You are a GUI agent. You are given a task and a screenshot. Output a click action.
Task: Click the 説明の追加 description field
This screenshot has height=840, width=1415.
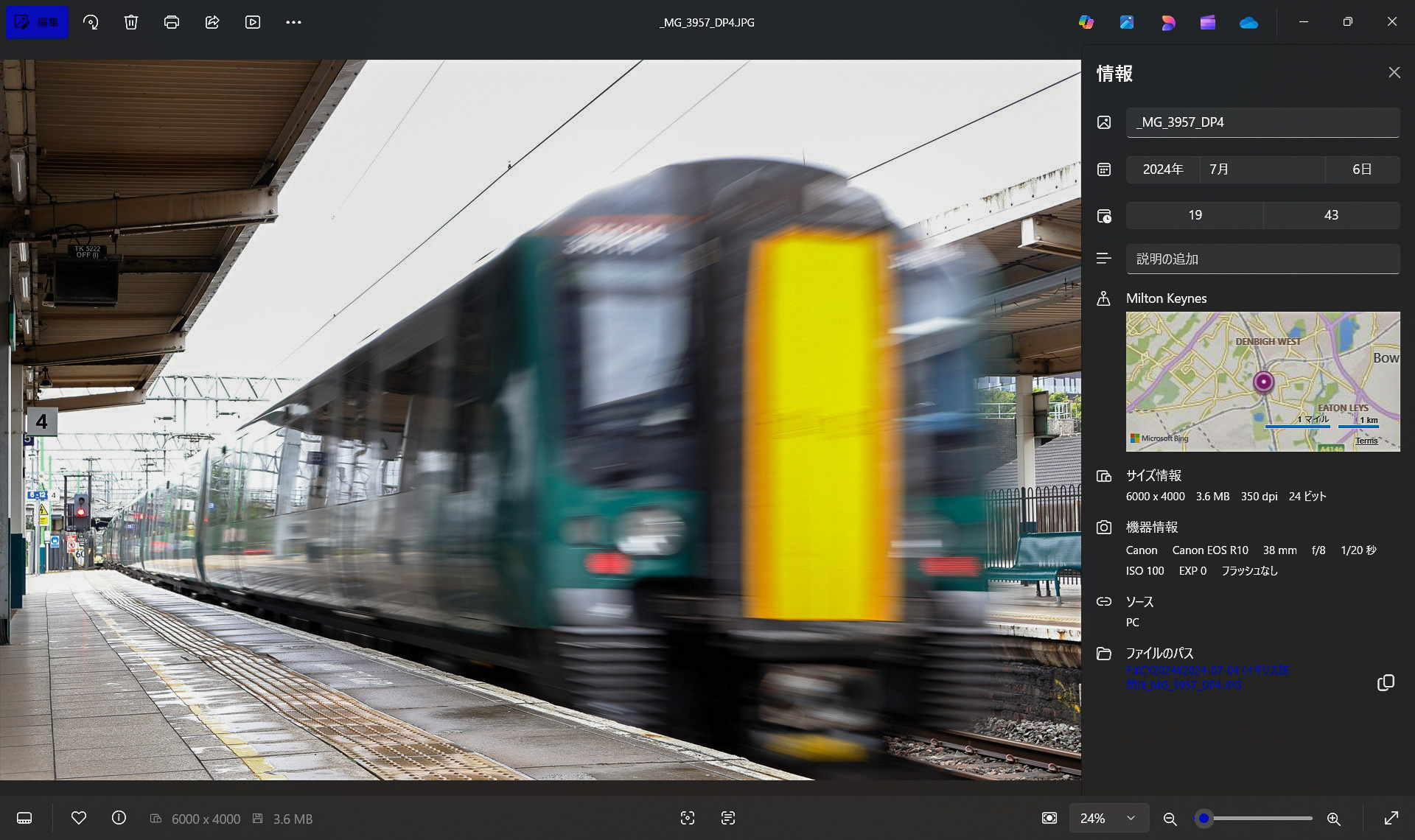coord(1262,259)
